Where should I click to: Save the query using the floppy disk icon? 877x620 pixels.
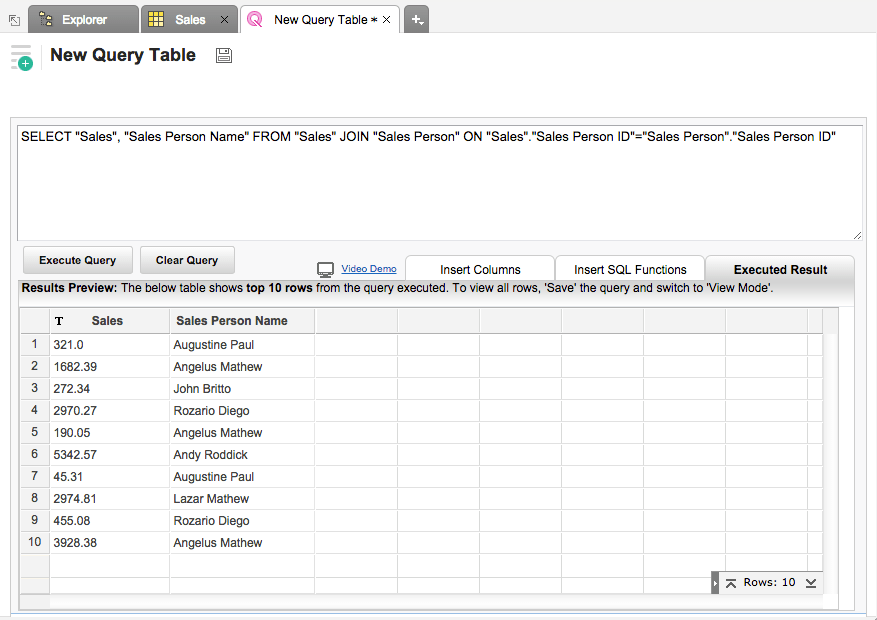223,55
